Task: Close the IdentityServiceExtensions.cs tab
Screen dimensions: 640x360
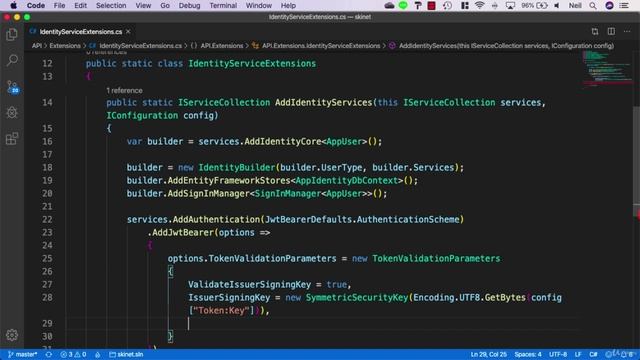Action: point(128,31)
